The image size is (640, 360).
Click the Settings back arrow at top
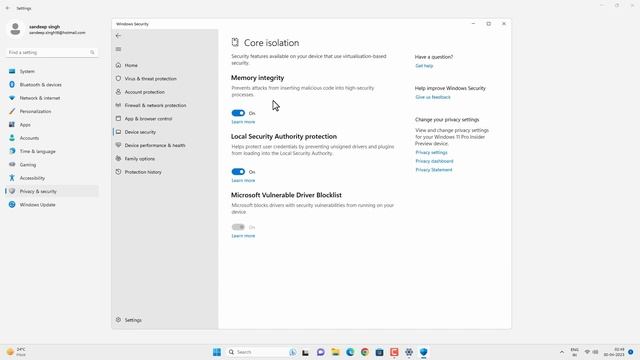[x=8, y=8]
